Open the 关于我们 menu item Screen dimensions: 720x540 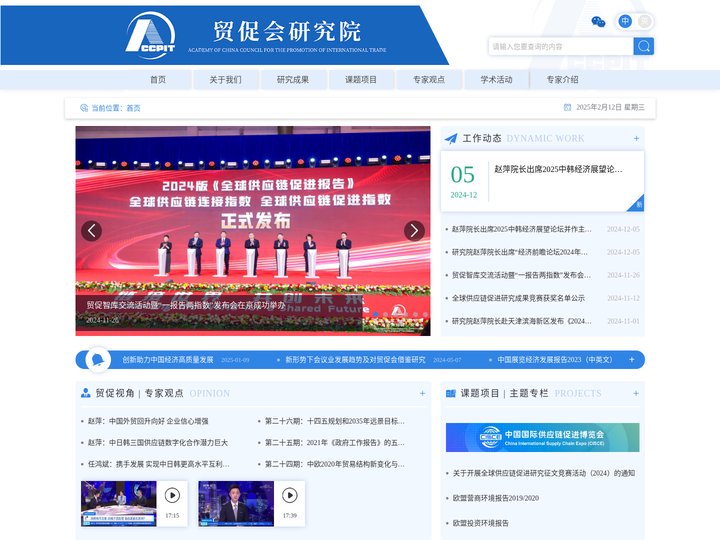coord(225,79)
